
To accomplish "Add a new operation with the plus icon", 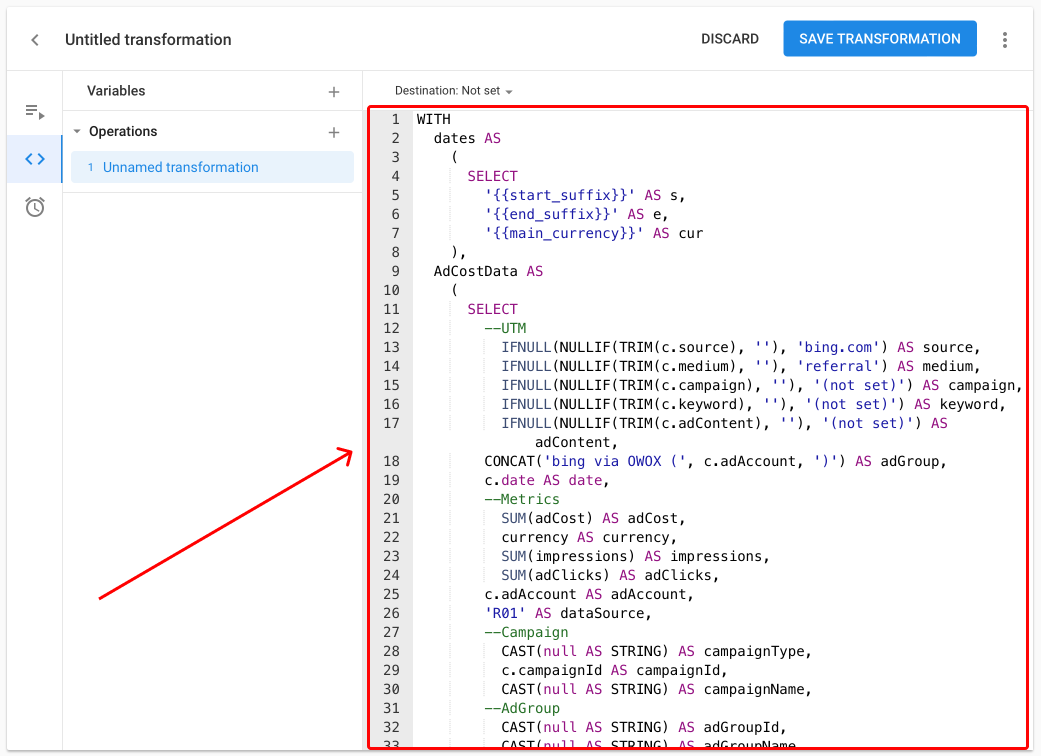I will [x=334, y=132].
